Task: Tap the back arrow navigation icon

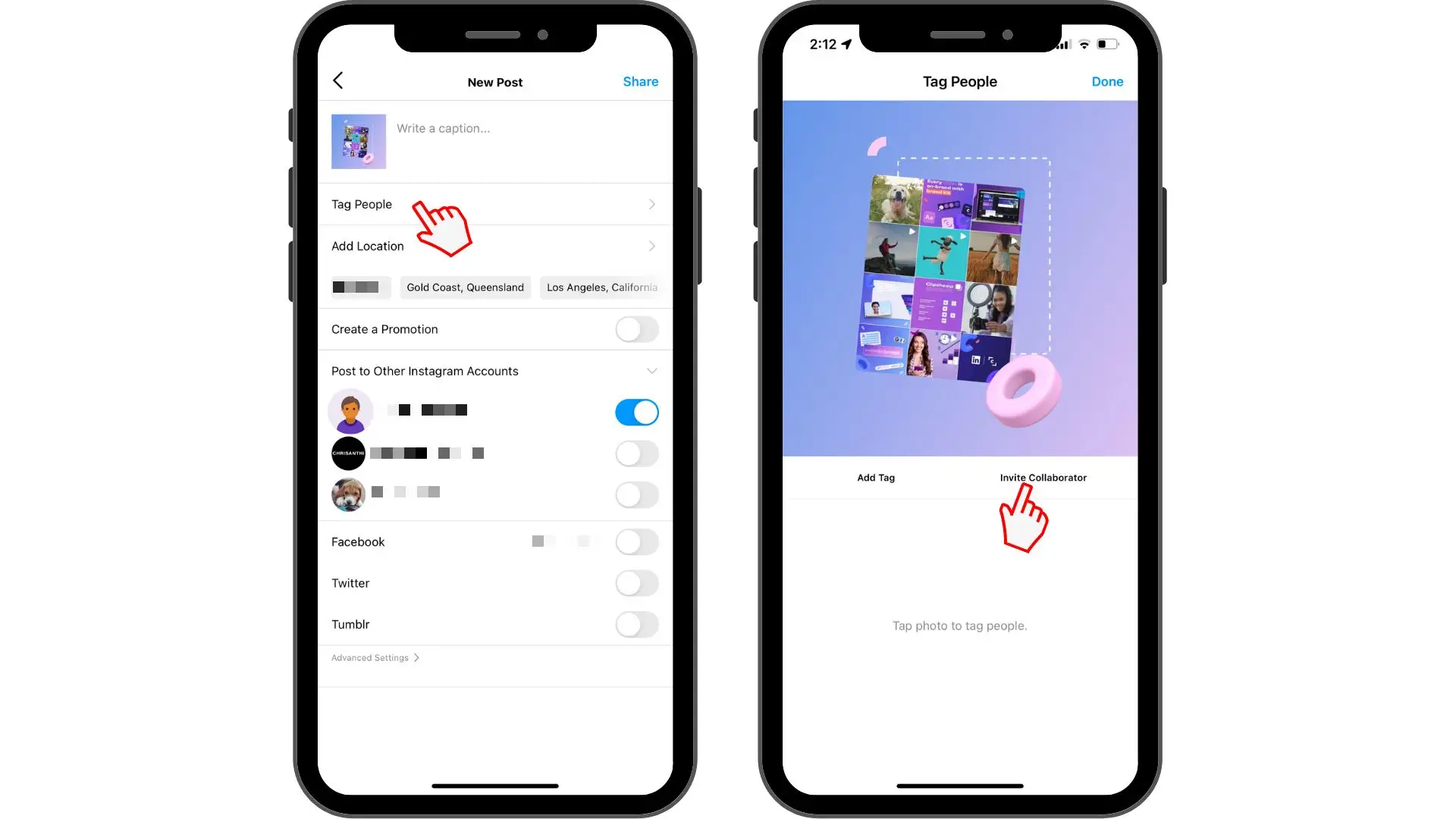Action: [x=338, y=80]
